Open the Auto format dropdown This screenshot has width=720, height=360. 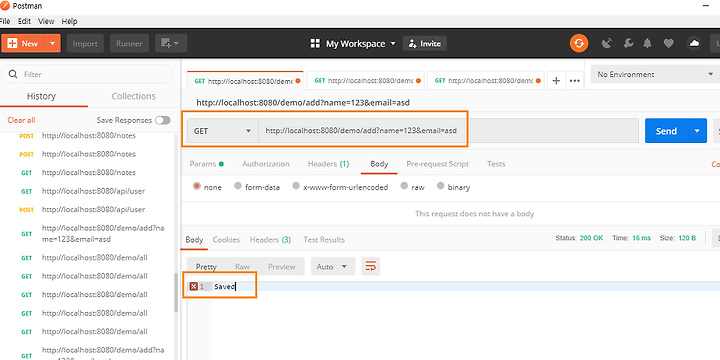click(333, 266)
